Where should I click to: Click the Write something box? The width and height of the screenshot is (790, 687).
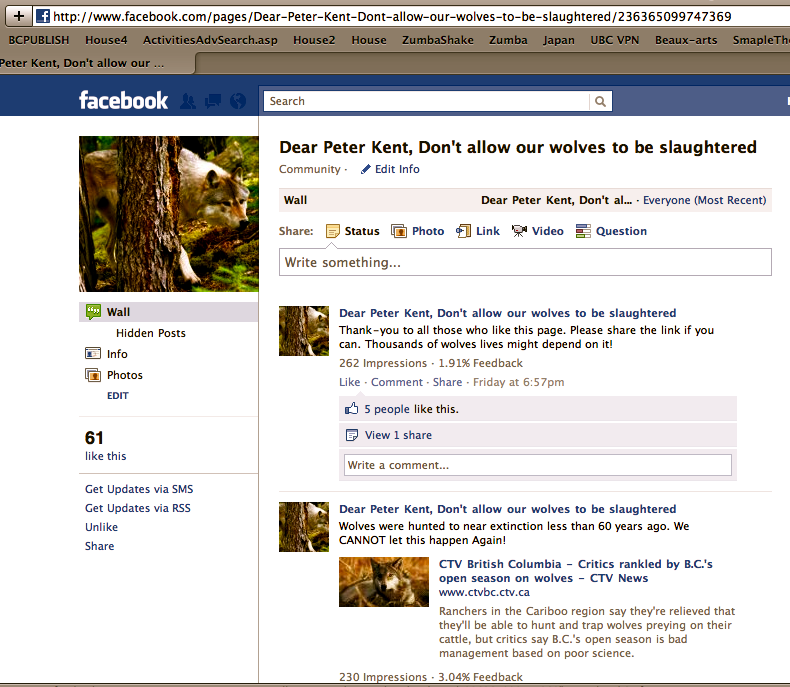coord(525,262)
